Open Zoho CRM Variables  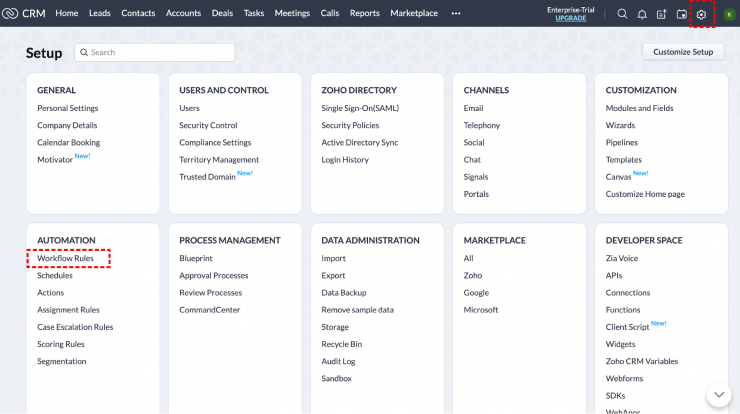pyautogui.click(x=642, y=361)
